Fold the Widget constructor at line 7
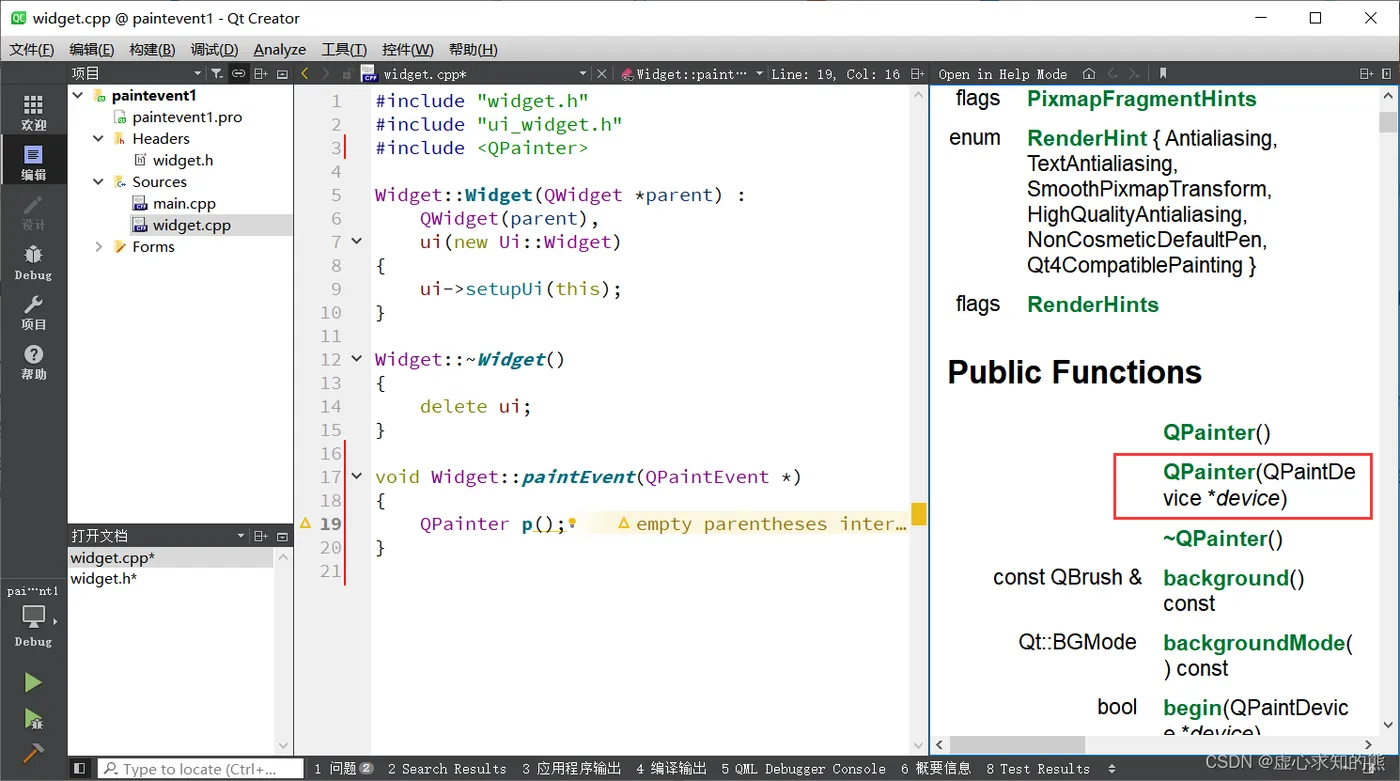 tap(357, 241)
